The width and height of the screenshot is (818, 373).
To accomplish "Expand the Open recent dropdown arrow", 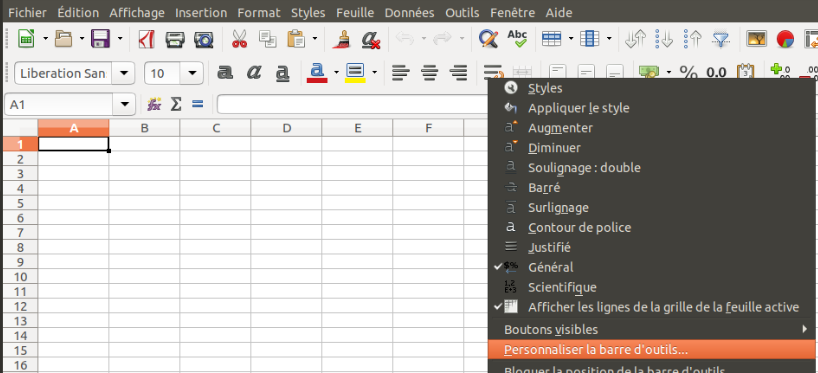I will [82, 39].
